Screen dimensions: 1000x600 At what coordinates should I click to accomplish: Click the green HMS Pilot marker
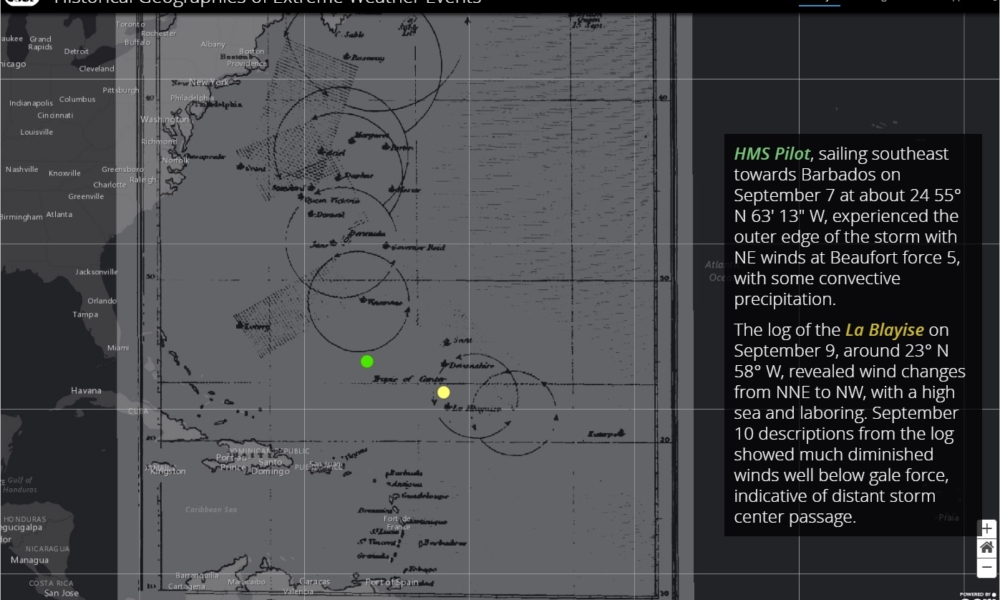367,361
